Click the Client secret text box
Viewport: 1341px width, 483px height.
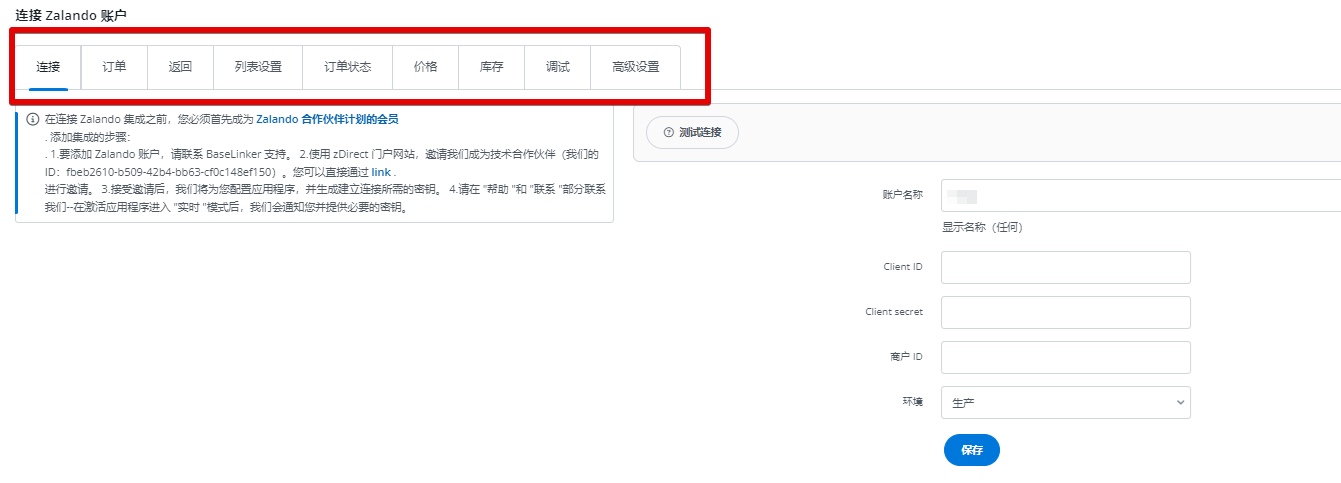click(x=1065, y=312)
